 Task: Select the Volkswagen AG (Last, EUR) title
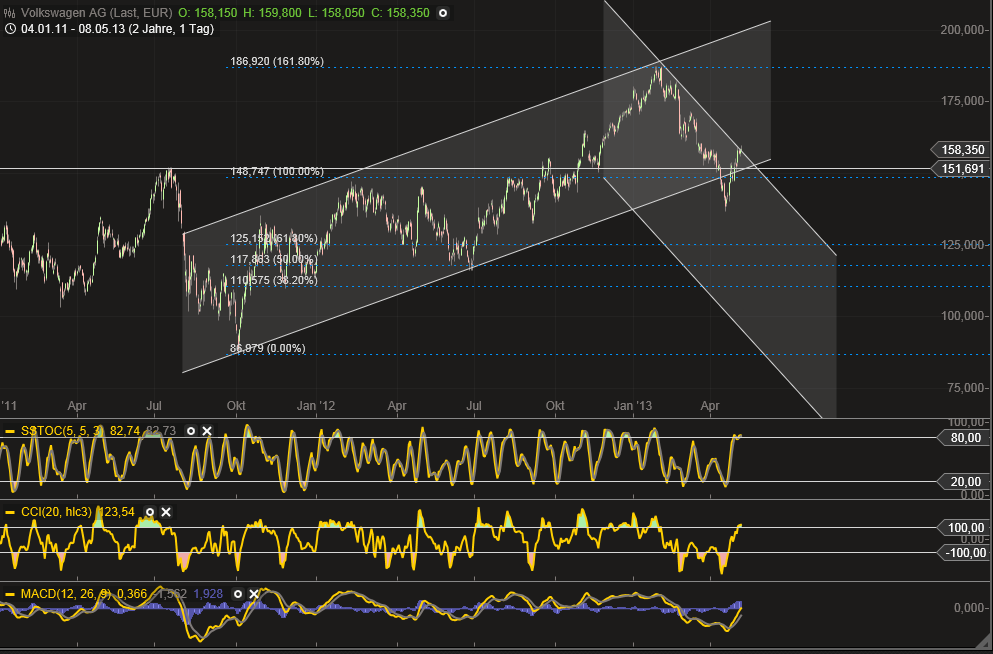[94, 13]
